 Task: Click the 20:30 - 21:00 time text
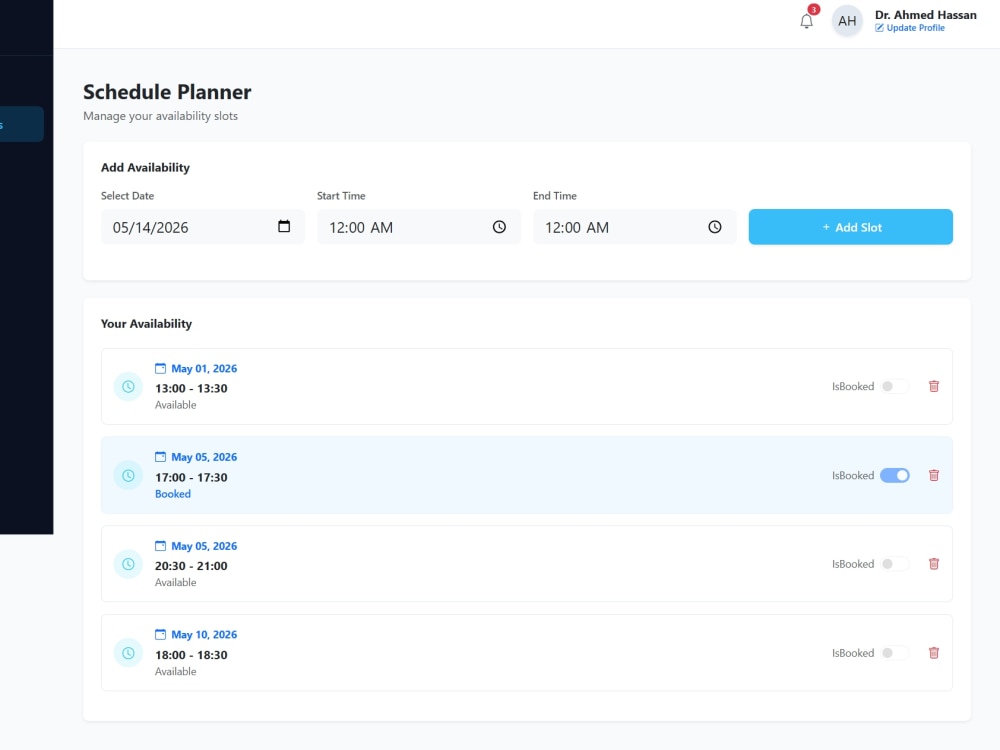point(191,566)
